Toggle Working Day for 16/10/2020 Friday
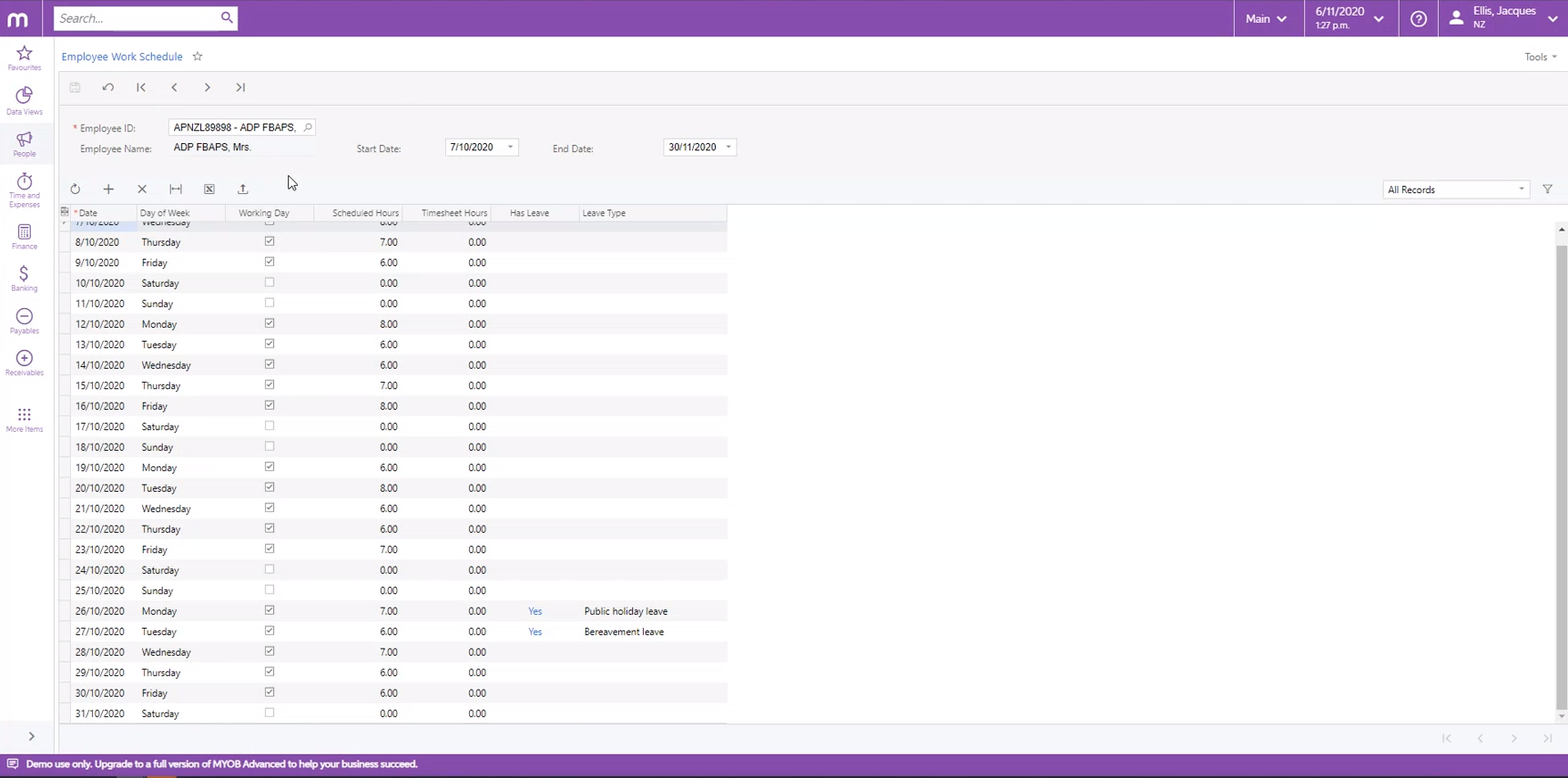The height and width of the screenshot is (778, 1568). coord(270,405)
